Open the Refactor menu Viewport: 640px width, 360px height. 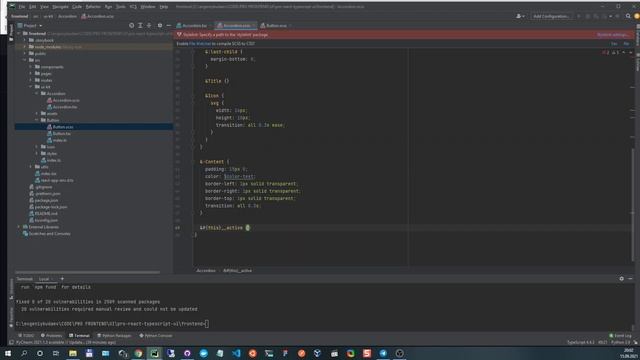click(93, 7)
